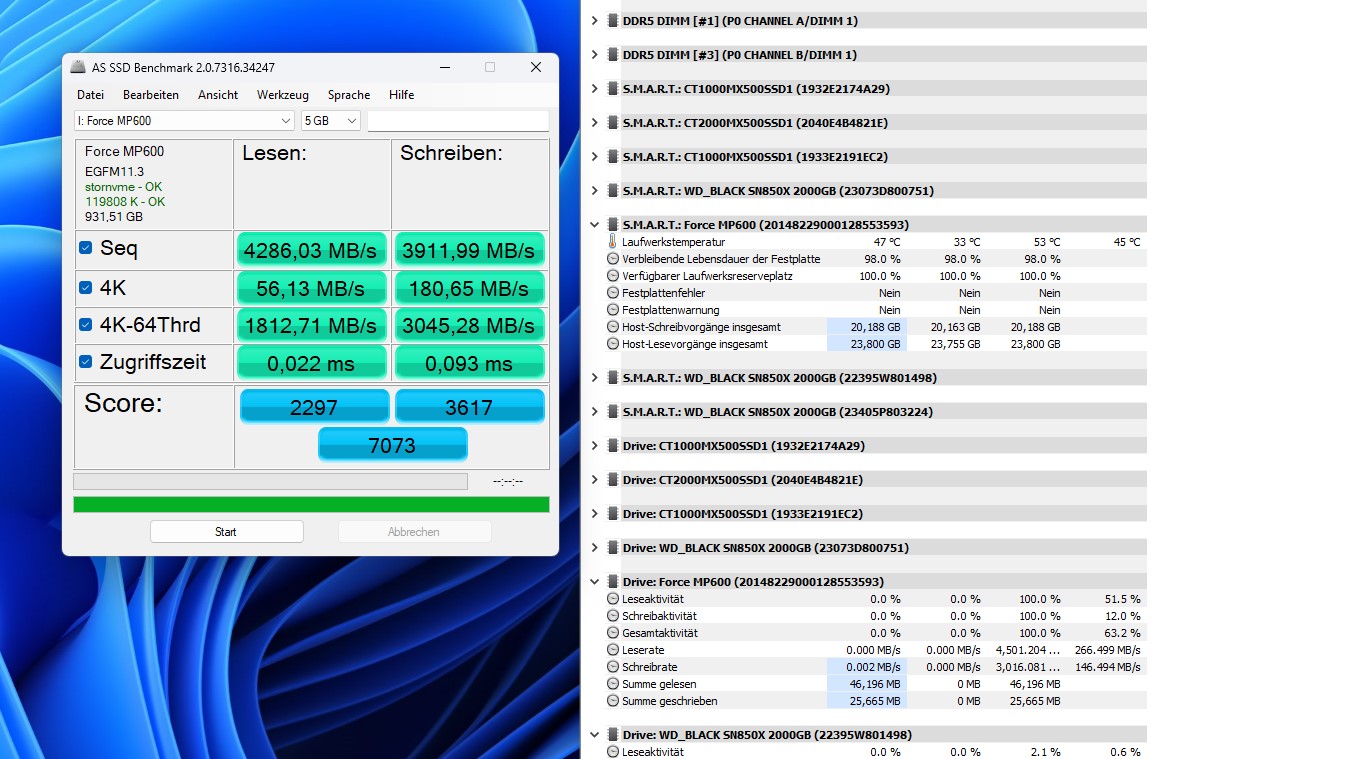Minimize the AS SSD Benchmark window
This screenshot has width=1346, height=759.
click(x=443, y=67)
